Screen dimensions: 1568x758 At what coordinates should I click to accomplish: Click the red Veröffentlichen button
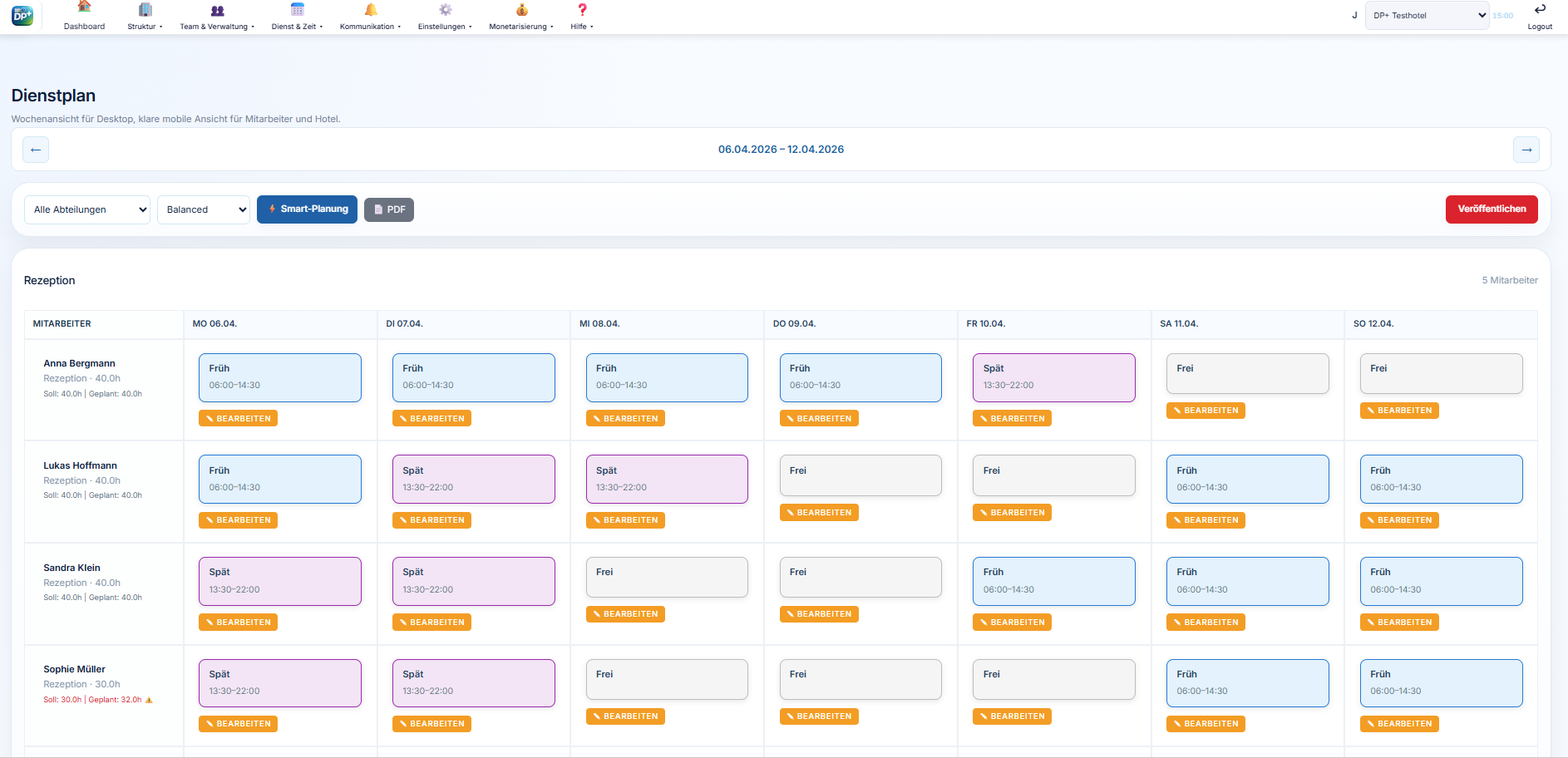coord(1492,209)
